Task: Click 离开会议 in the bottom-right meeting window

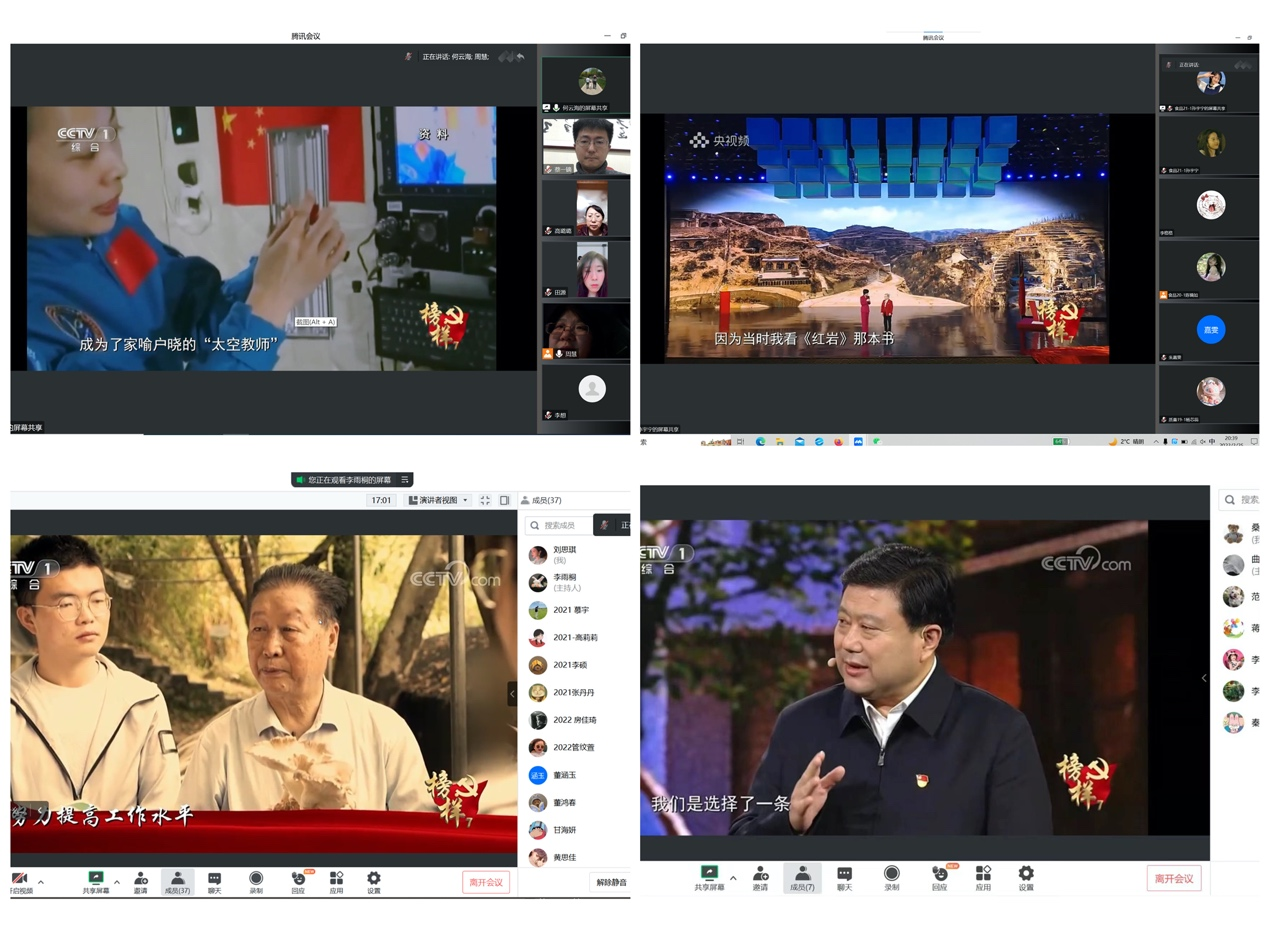Action: coord(1173,878)
